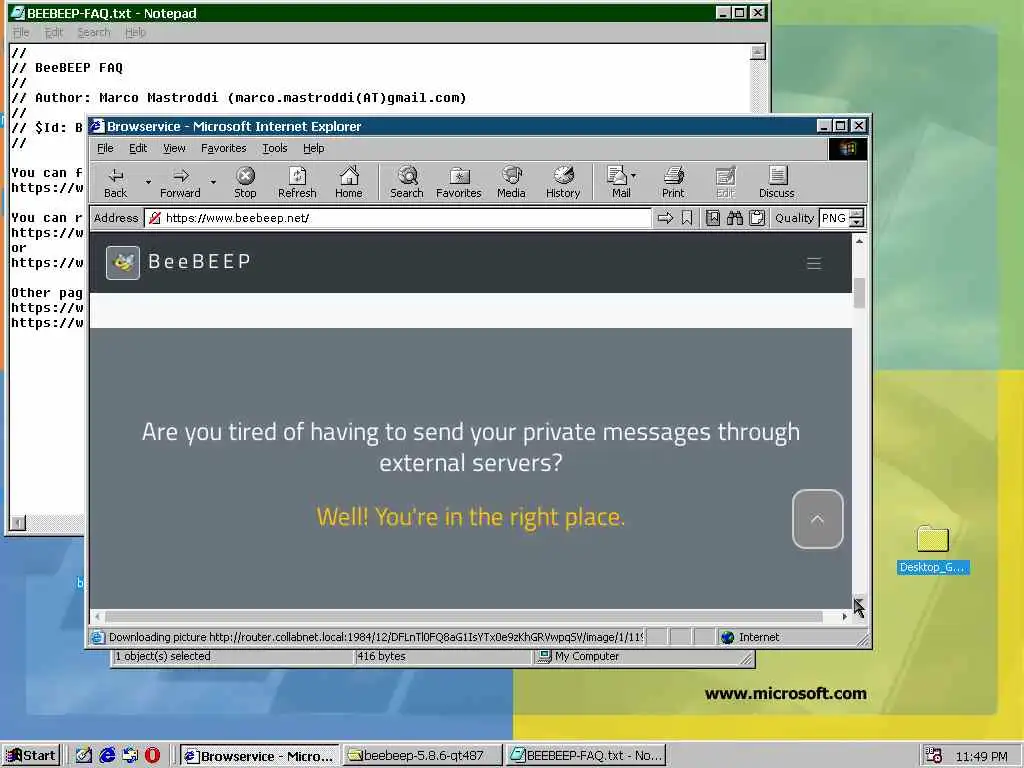Screen dimensions: 1024x768
Task: Click the IE Windows logo throbber
Action: pyautogui.click(x=848, y=149)
